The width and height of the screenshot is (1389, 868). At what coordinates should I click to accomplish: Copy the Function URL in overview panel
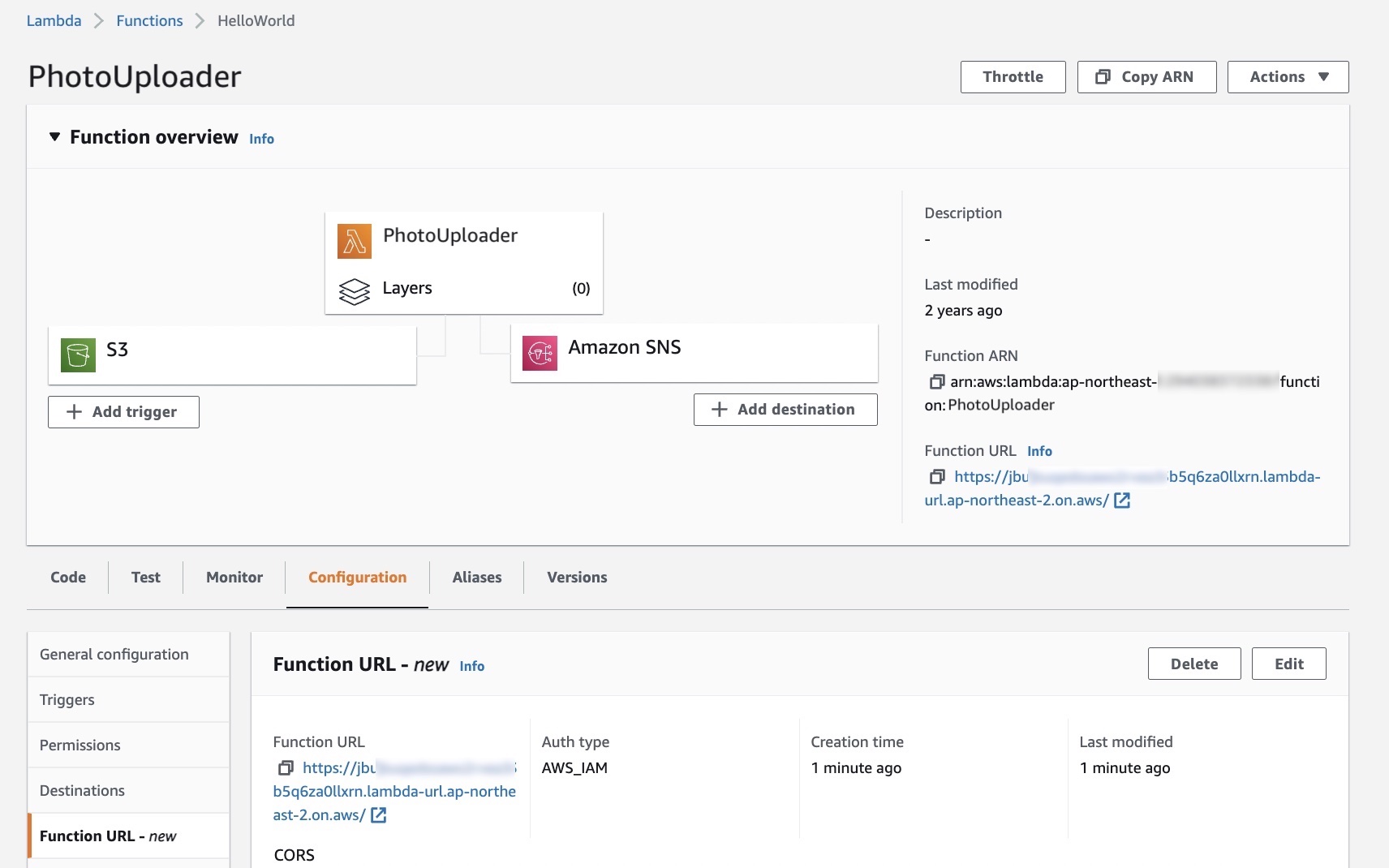point(936,476)
